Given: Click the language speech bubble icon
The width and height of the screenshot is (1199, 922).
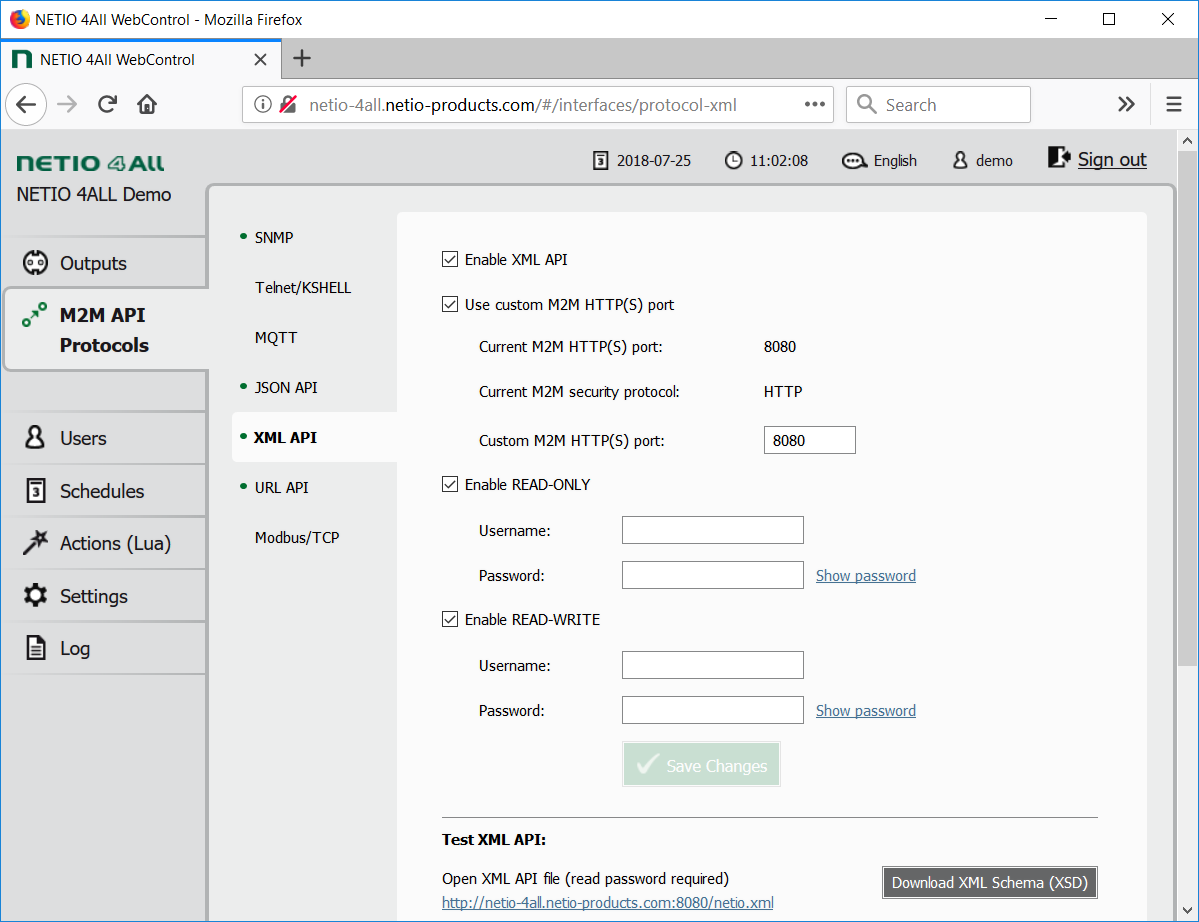Looking at the screenshot, I should point(854,161).
